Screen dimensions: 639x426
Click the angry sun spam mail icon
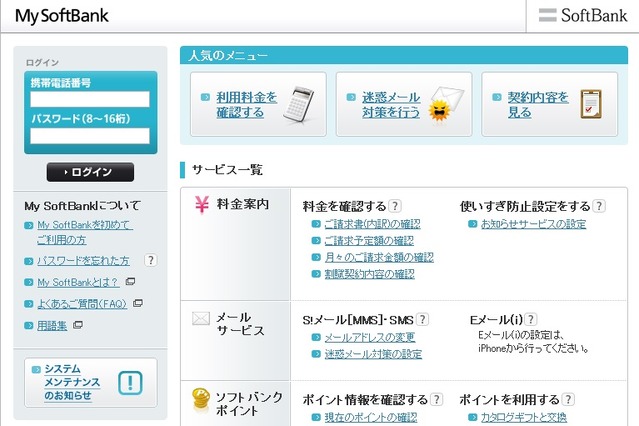pos(439,110)
